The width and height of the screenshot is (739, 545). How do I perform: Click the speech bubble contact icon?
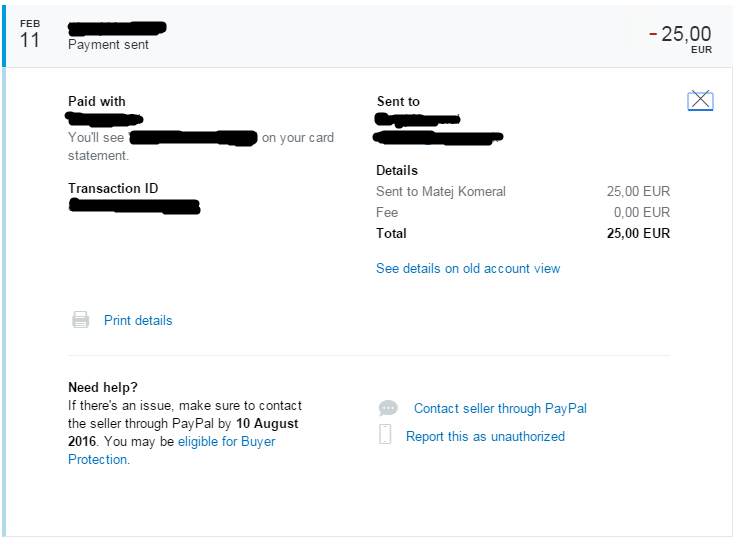pyautogui.click(x=388, y=408)
